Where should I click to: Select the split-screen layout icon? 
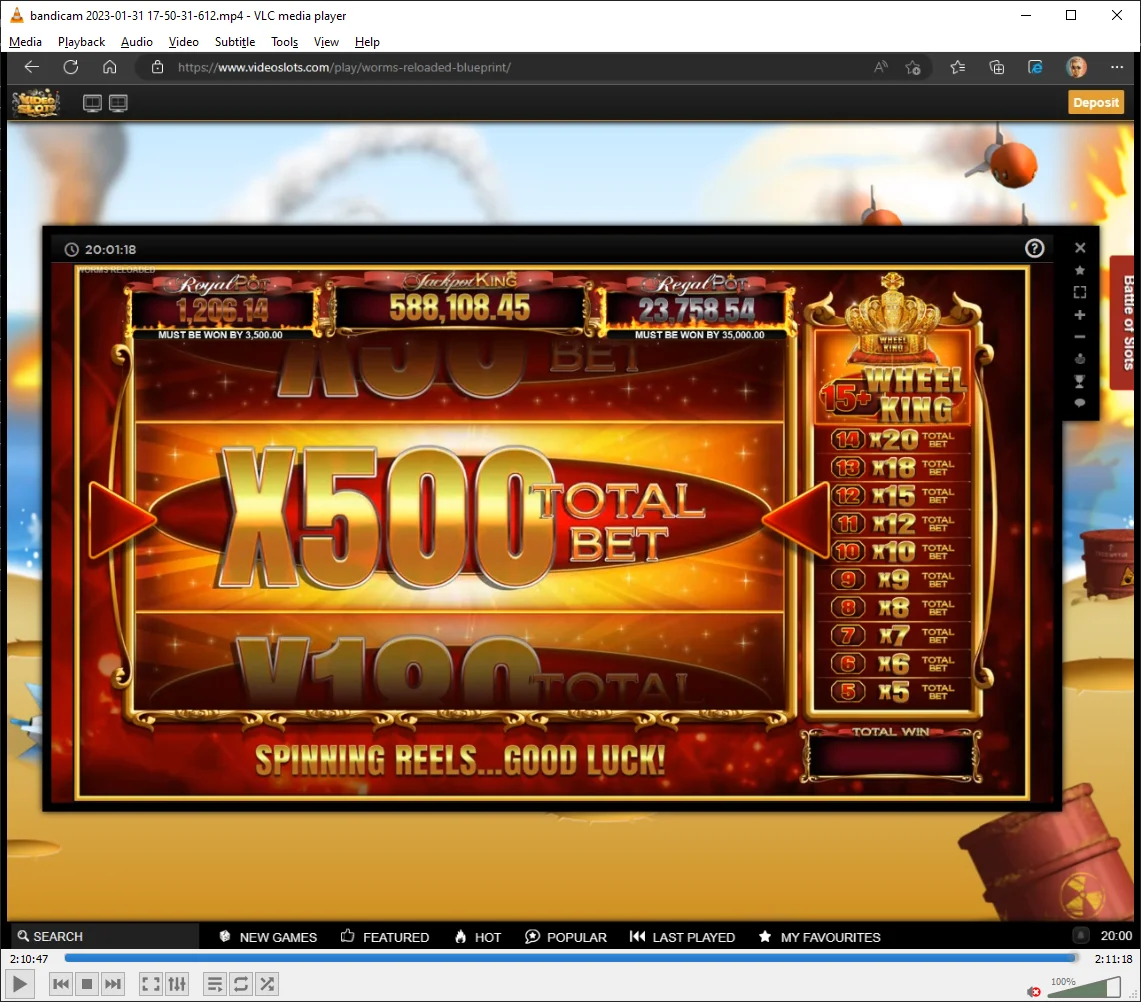(118, 103)
